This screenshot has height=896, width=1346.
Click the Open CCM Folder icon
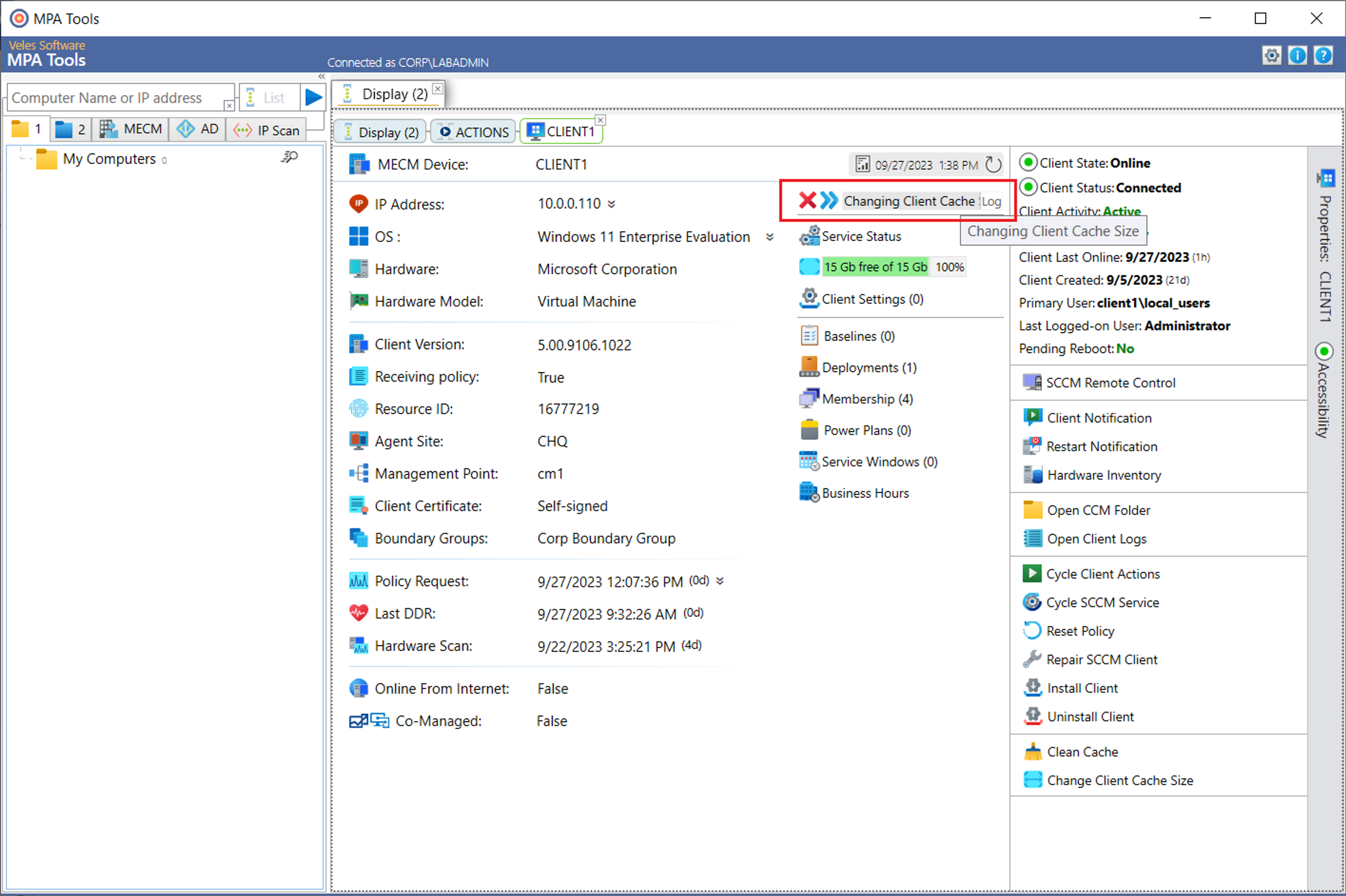click(x=1032, y=510)
